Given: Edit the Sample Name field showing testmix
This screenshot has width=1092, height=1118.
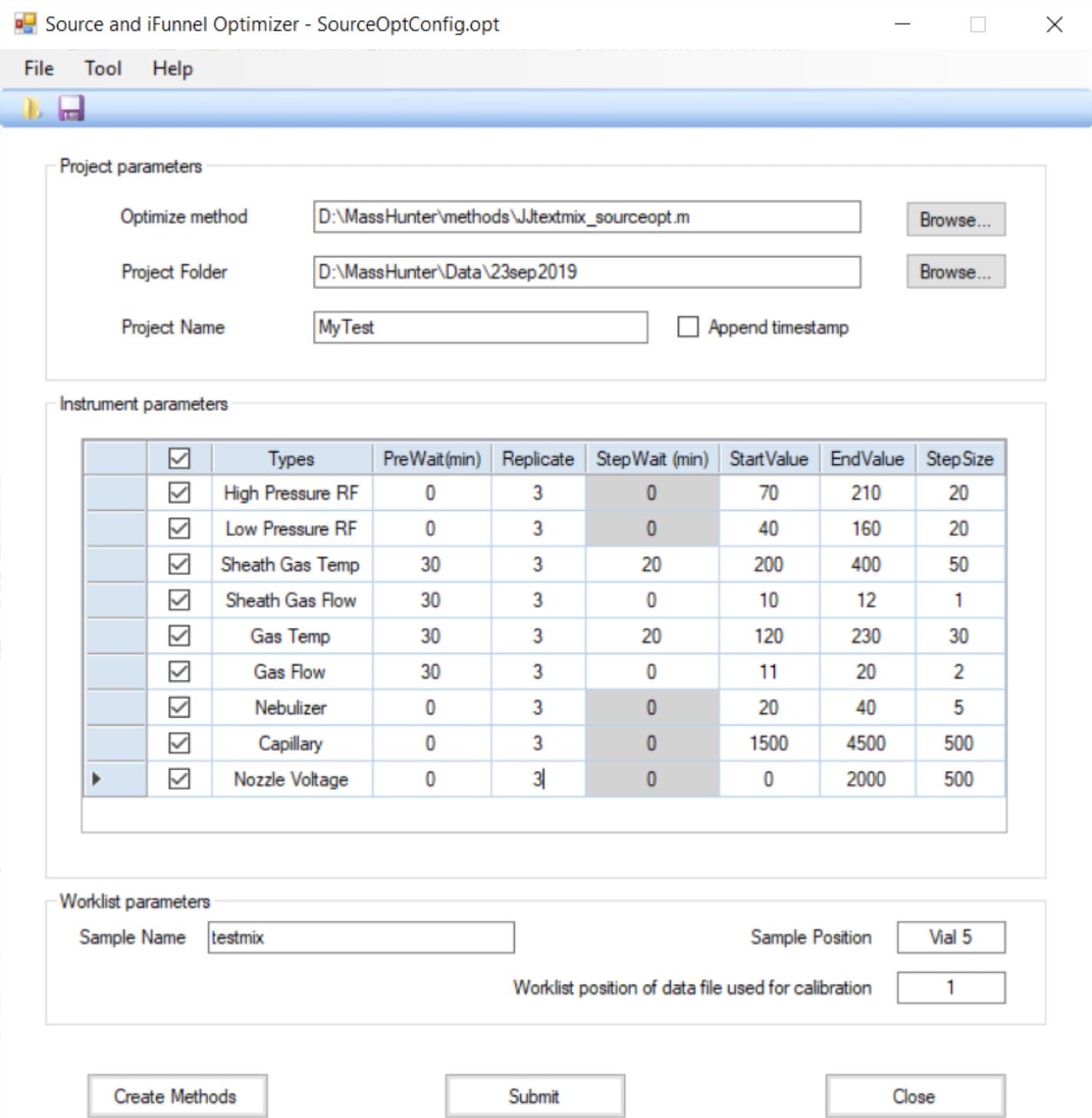Looking at the screenshot, I should point(360,937).
